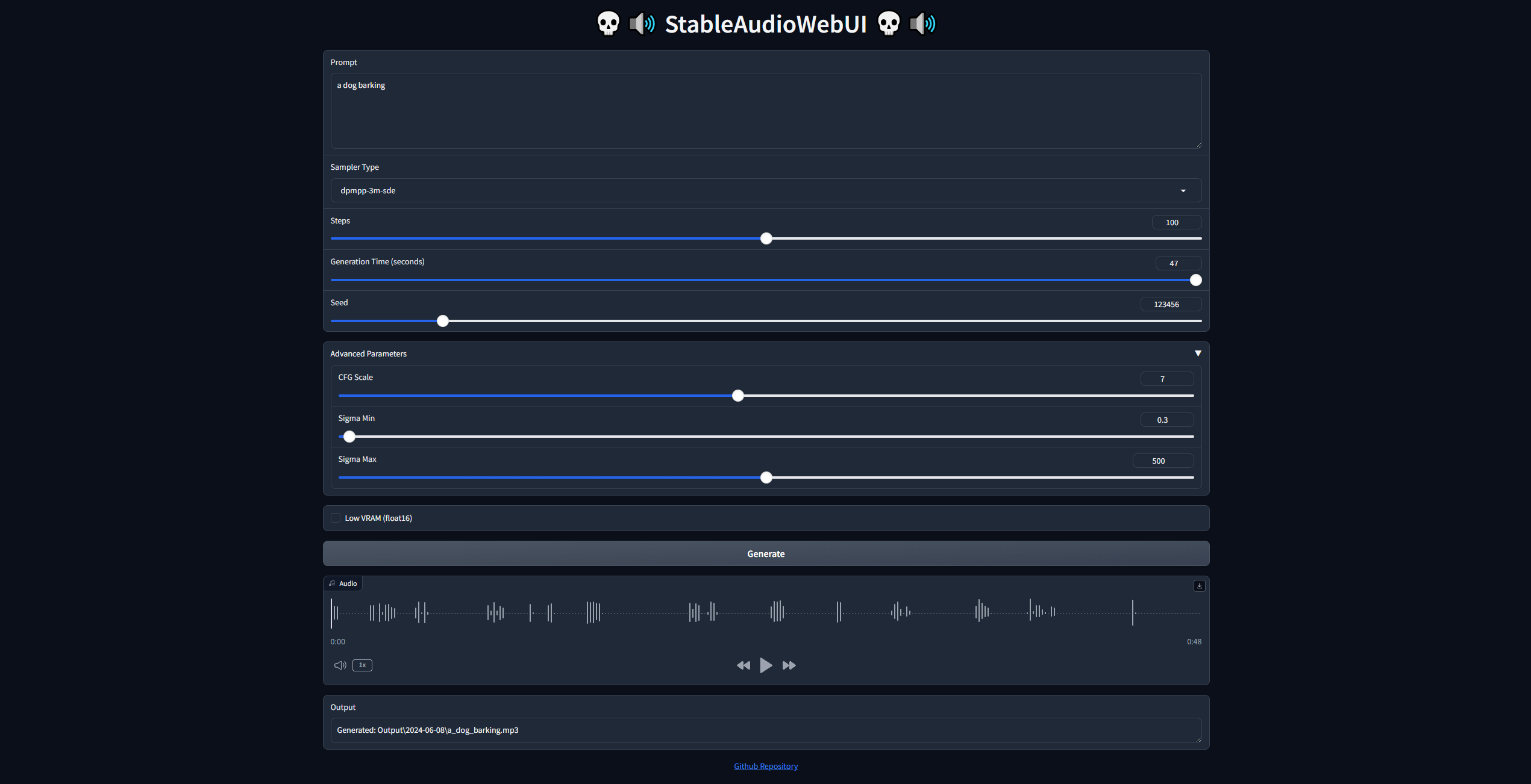Viewport: 1531px width, 784px height.
Task: Play the generated audio
Action: (766, 665)
